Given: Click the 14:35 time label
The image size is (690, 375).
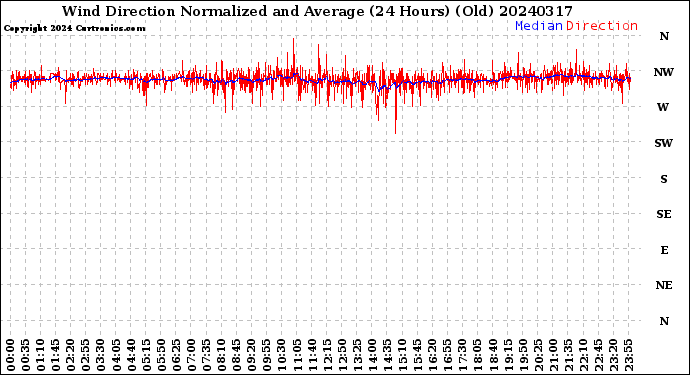Looking at the screenshot, I should click(387, 355).
